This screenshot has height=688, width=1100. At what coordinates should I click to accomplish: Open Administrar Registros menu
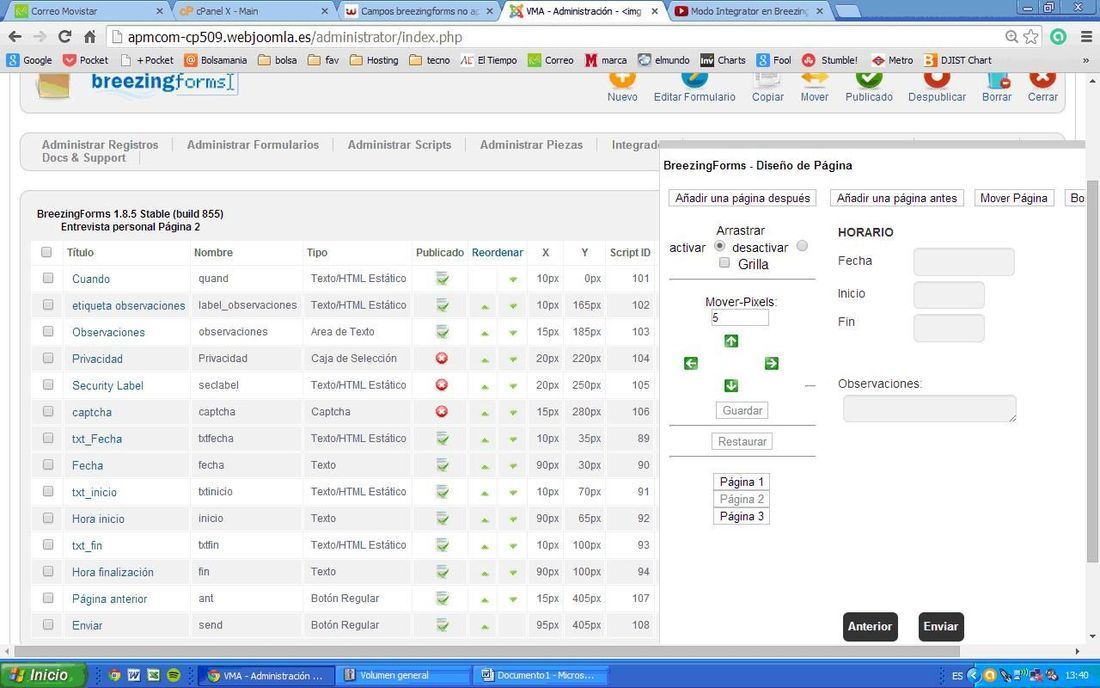tap(100, 144)
